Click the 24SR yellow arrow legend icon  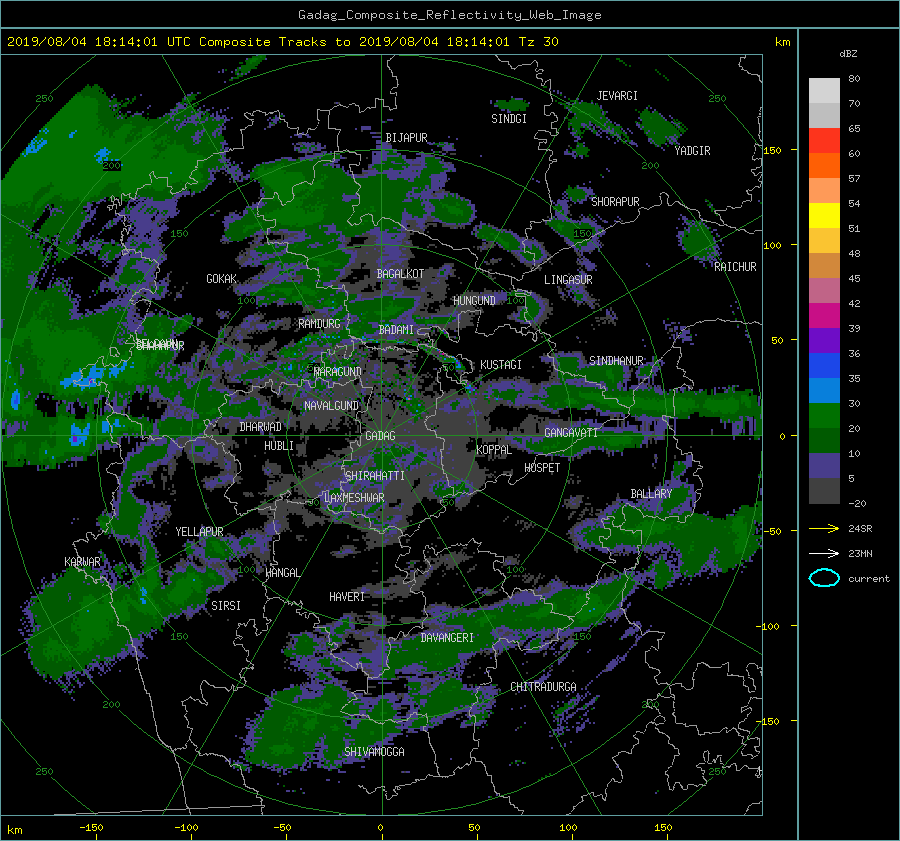(x=824, y=528)
